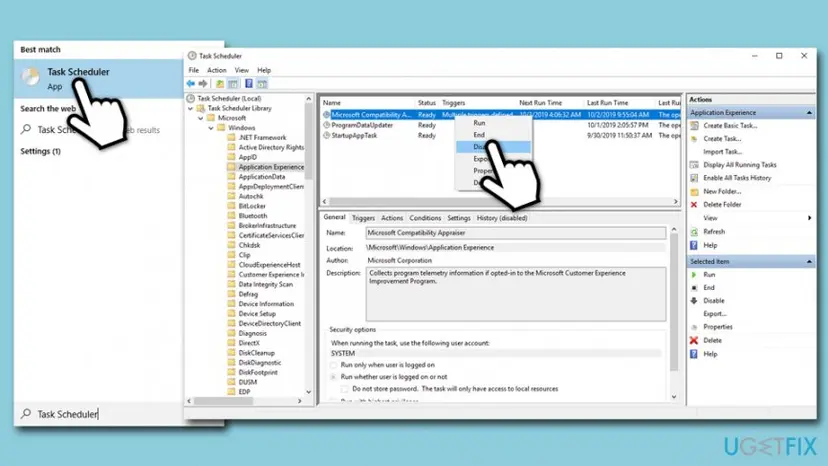The width and height of the screenshot is (828, 466).
Task: Sort the task list by Status column
Action: click(427, 102)
